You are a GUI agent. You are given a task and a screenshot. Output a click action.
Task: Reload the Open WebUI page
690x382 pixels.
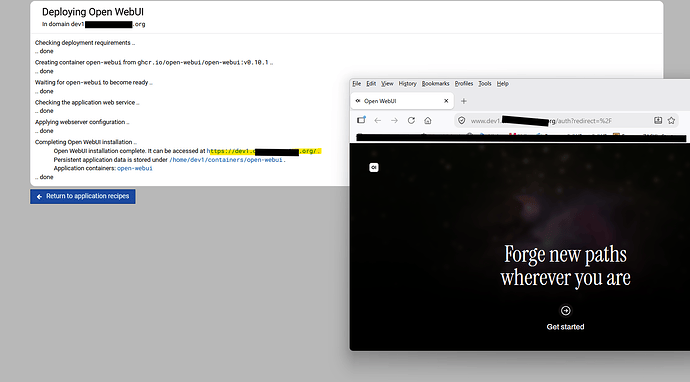click(x=411, y=121)
